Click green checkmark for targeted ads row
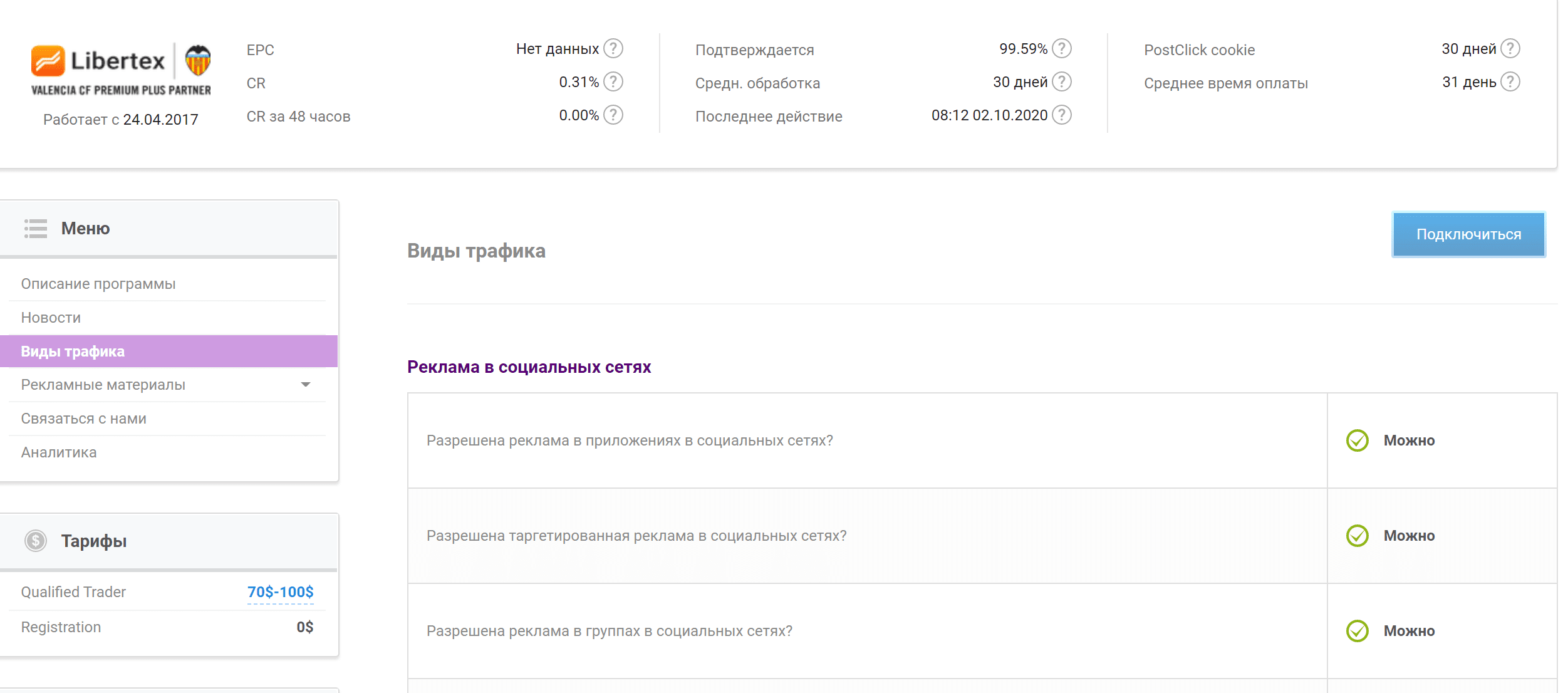This screenshot has height=693, width=1568. 1357,536
